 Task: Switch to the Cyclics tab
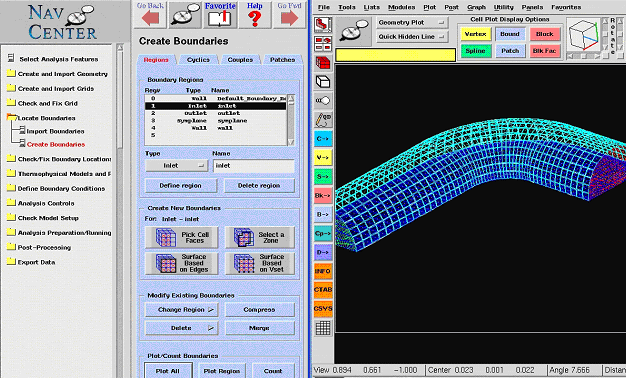pyautogui.click(x=198, y=60)
